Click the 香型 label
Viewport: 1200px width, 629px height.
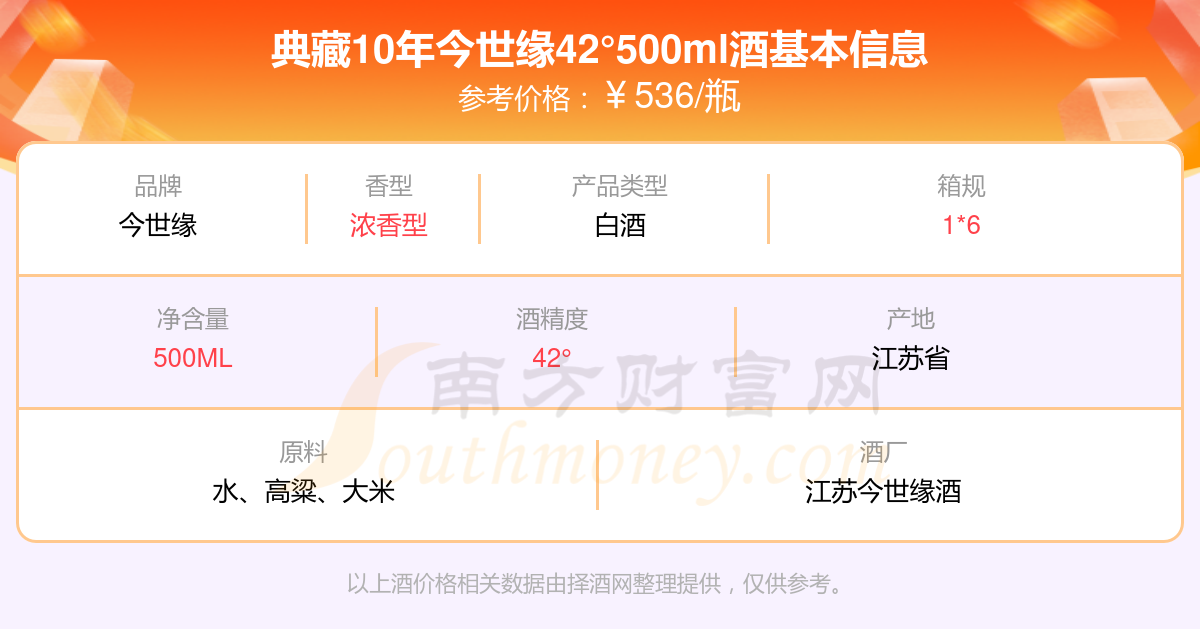click(x=389, y=186)
